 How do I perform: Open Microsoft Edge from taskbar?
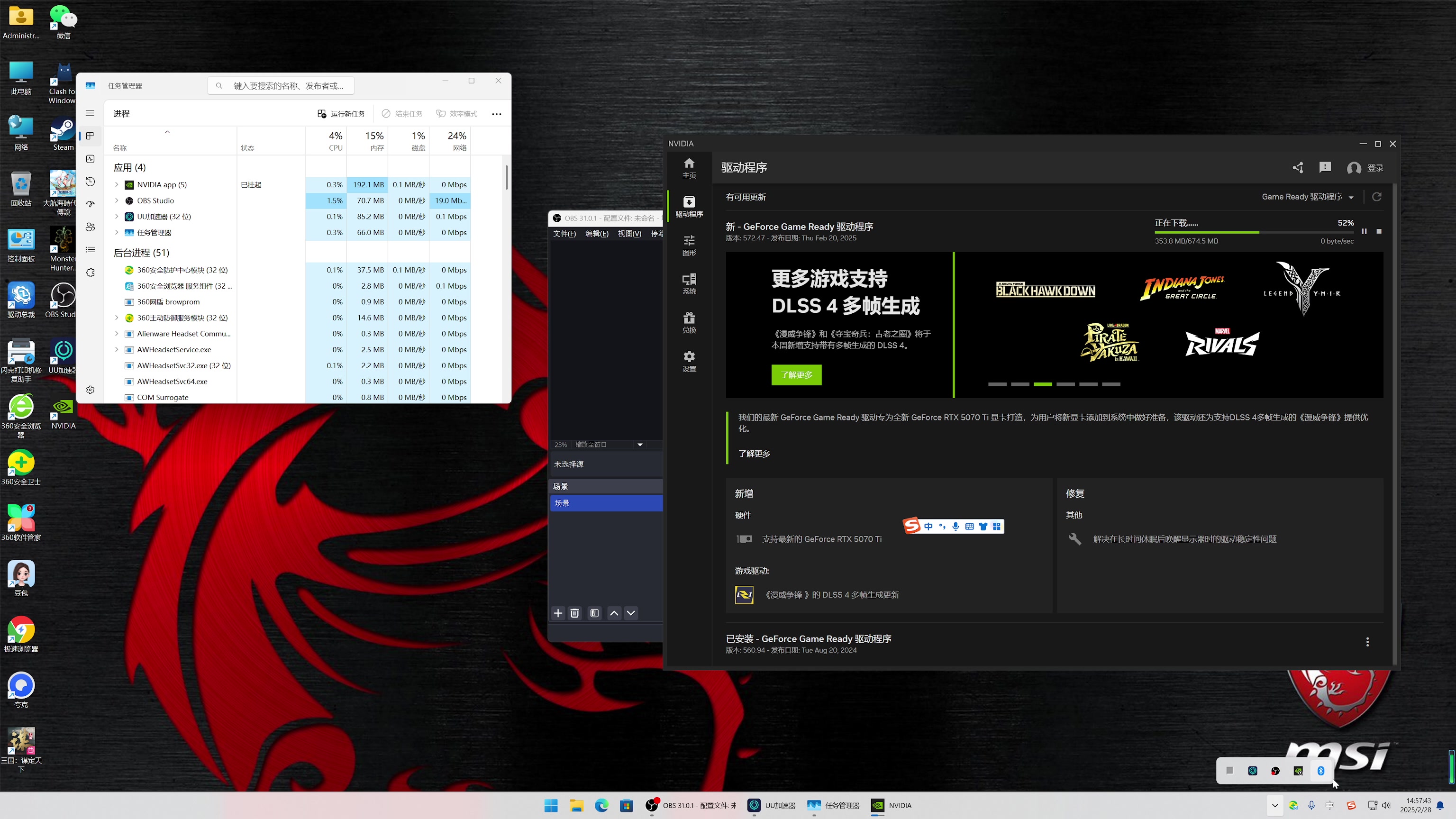(x=601, y=805)
